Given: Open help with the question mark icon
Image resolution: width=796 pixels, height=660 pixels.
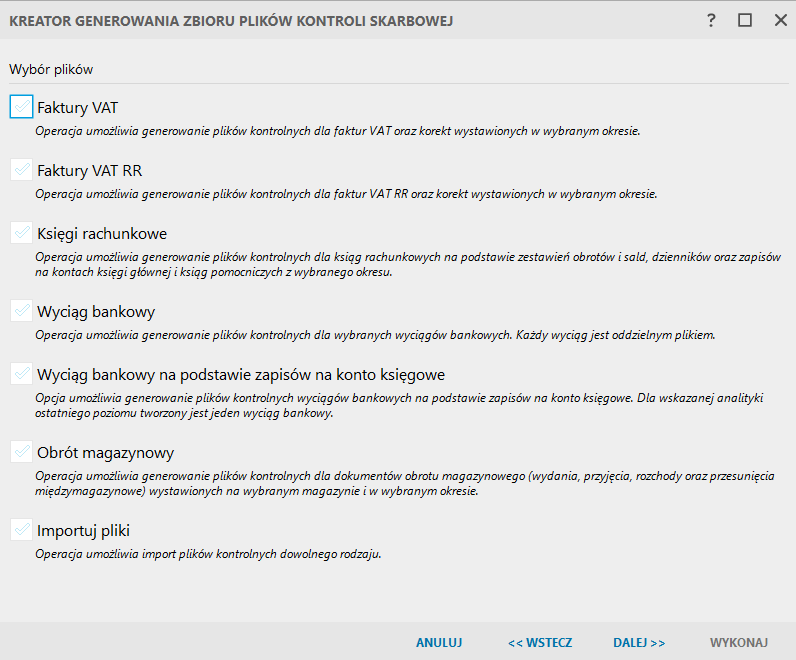Looking at the screenshot, I should (711, 20).
